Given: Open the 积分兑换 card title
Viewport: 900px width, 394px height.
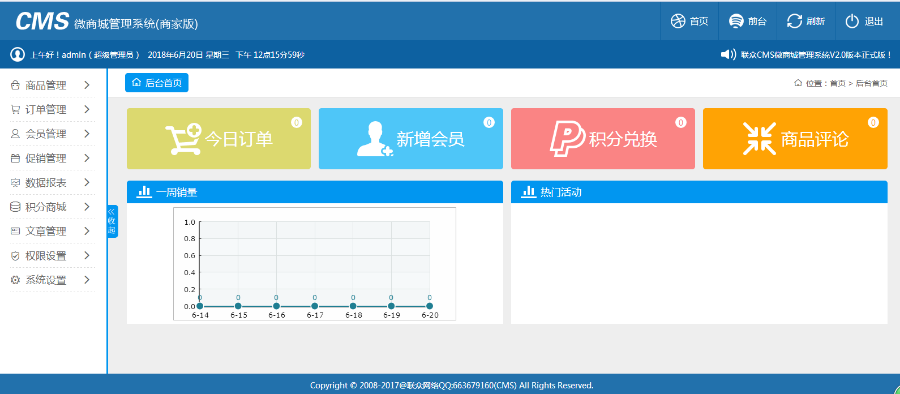Looking at the screenshot, I should (623, 139).
